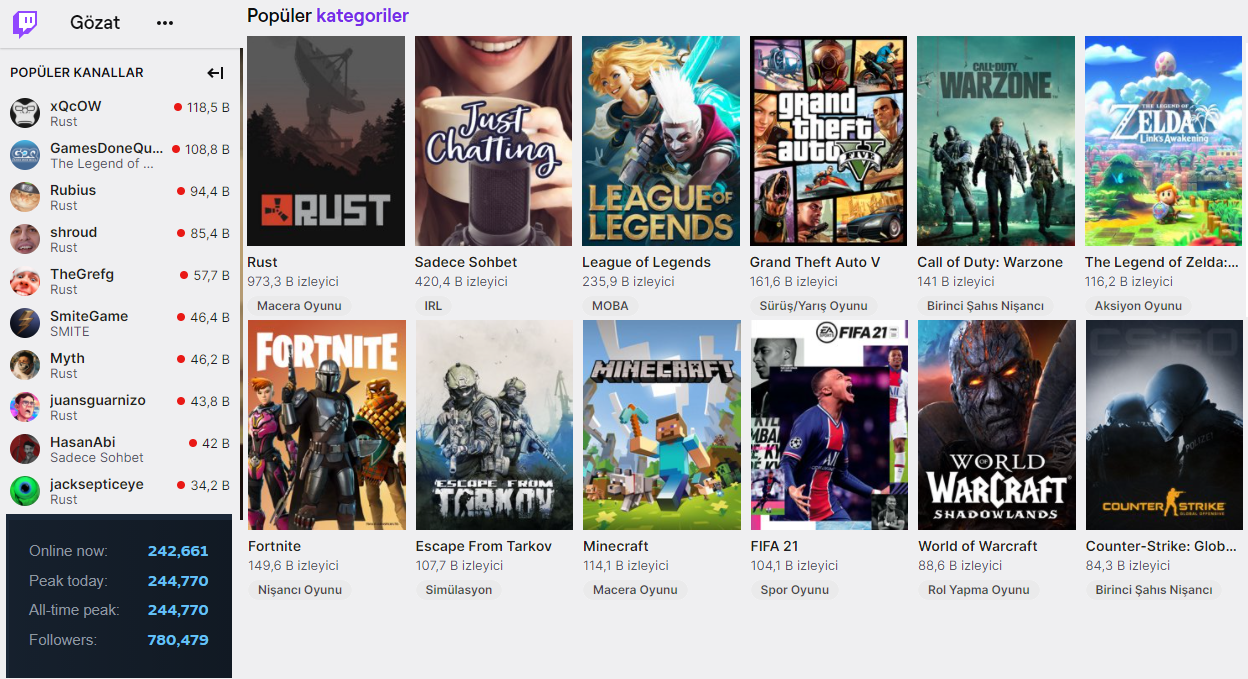Click 'POPÜLER KANALLAR' sidebar heading

[77, 73]
